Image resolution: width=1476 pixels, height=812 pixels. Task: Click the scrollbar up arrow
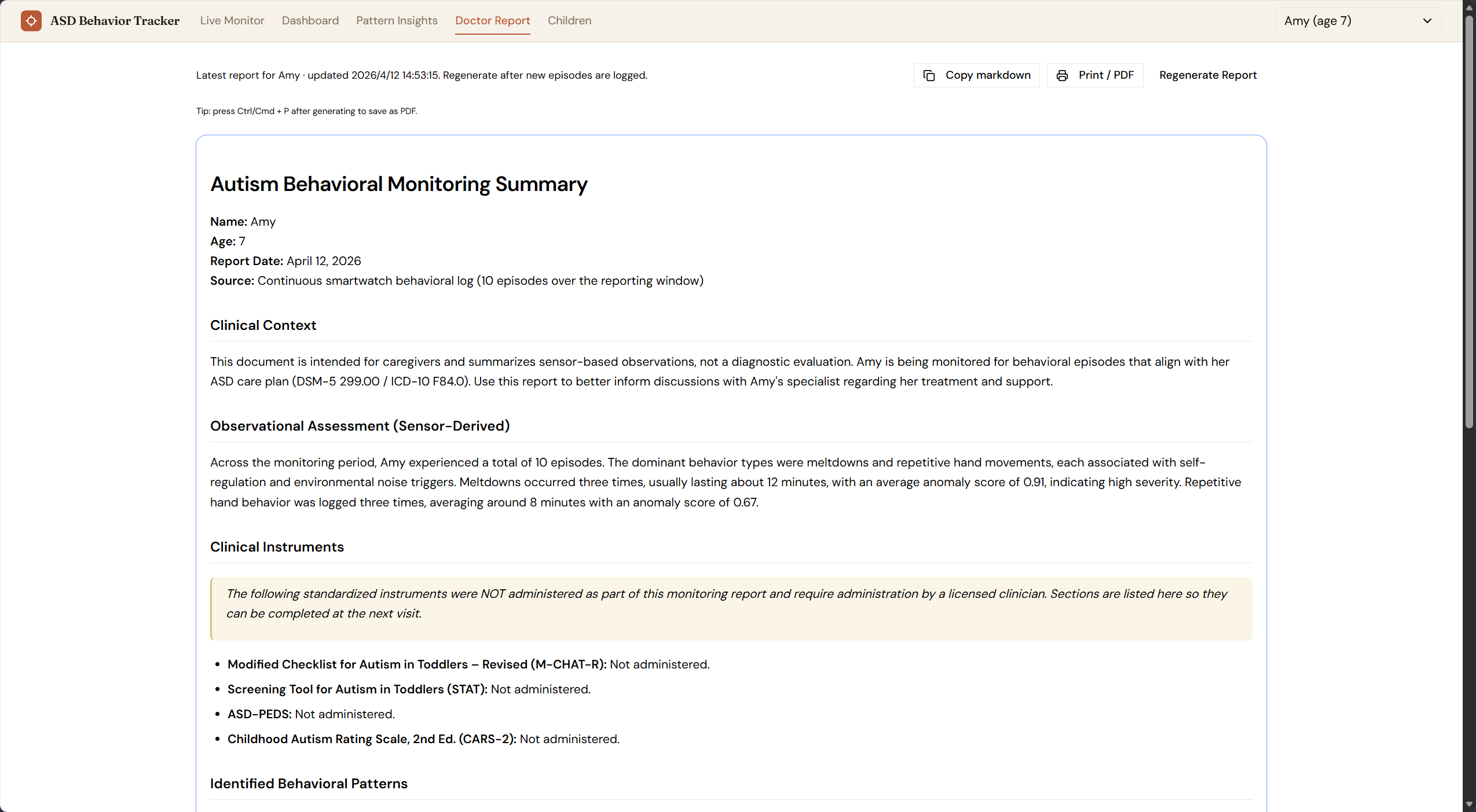[1469, 7]
